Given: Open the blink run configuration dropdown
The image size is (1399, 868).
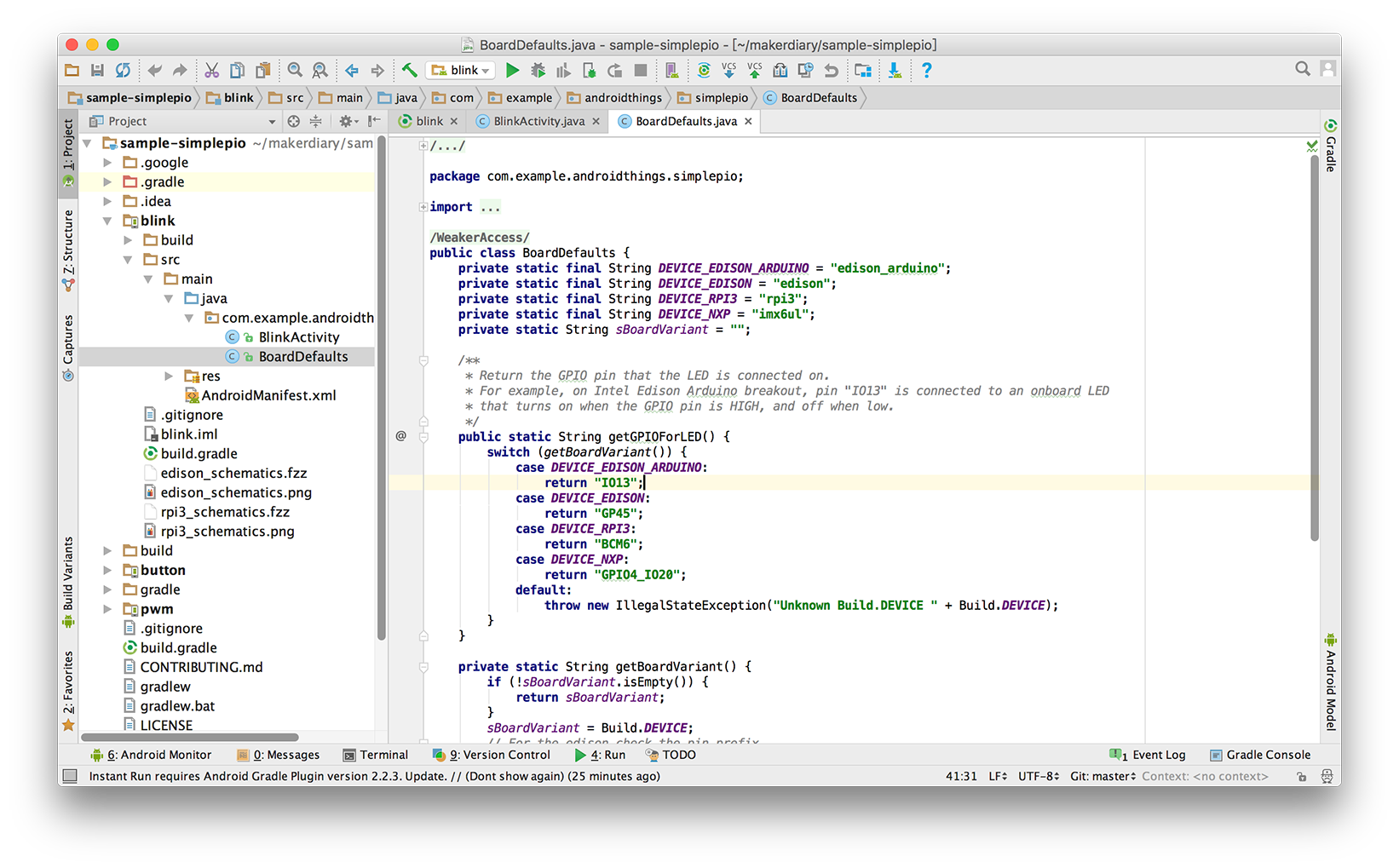Looking at the screenshot, I should tap(461, 71).
